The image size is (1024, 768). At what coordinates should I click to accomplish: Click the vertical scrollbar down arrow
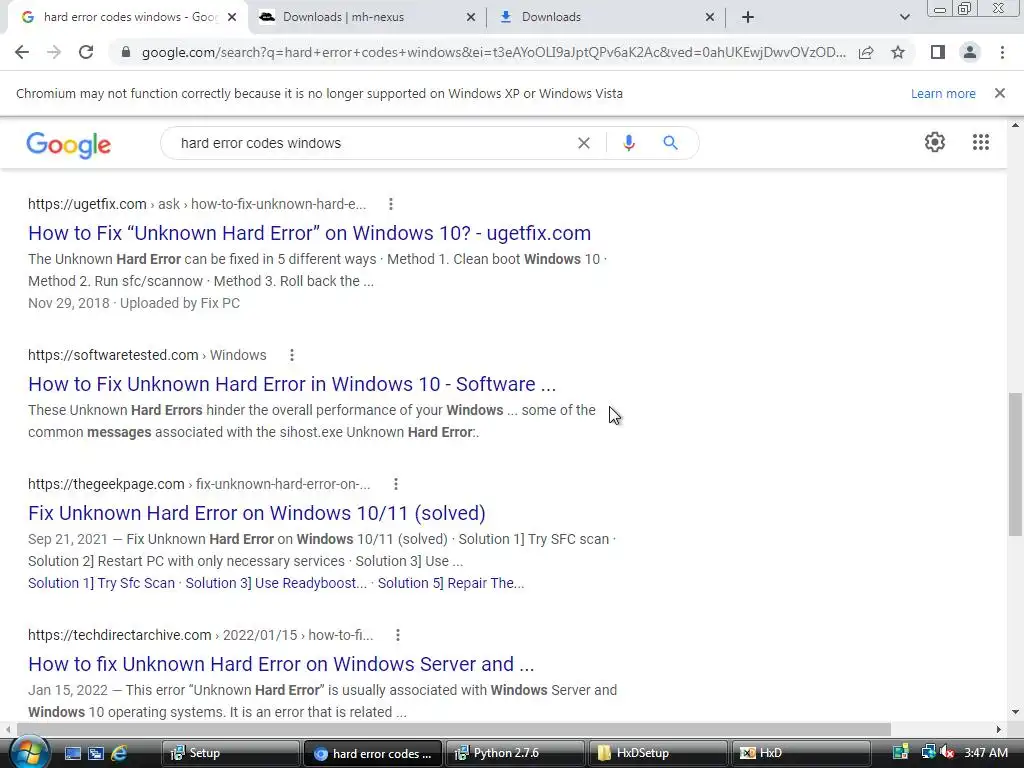tap(1015, 712)
